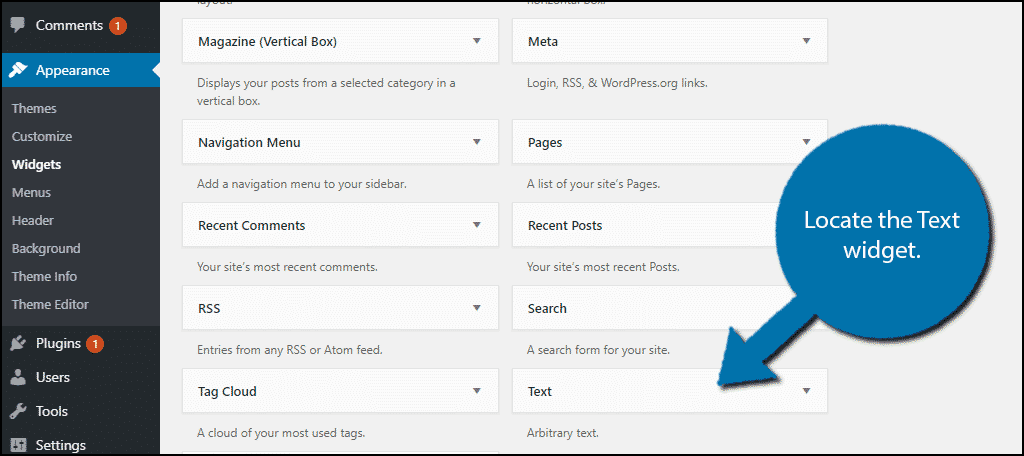Click the Comments notification badge

click(x=117, y=25)
